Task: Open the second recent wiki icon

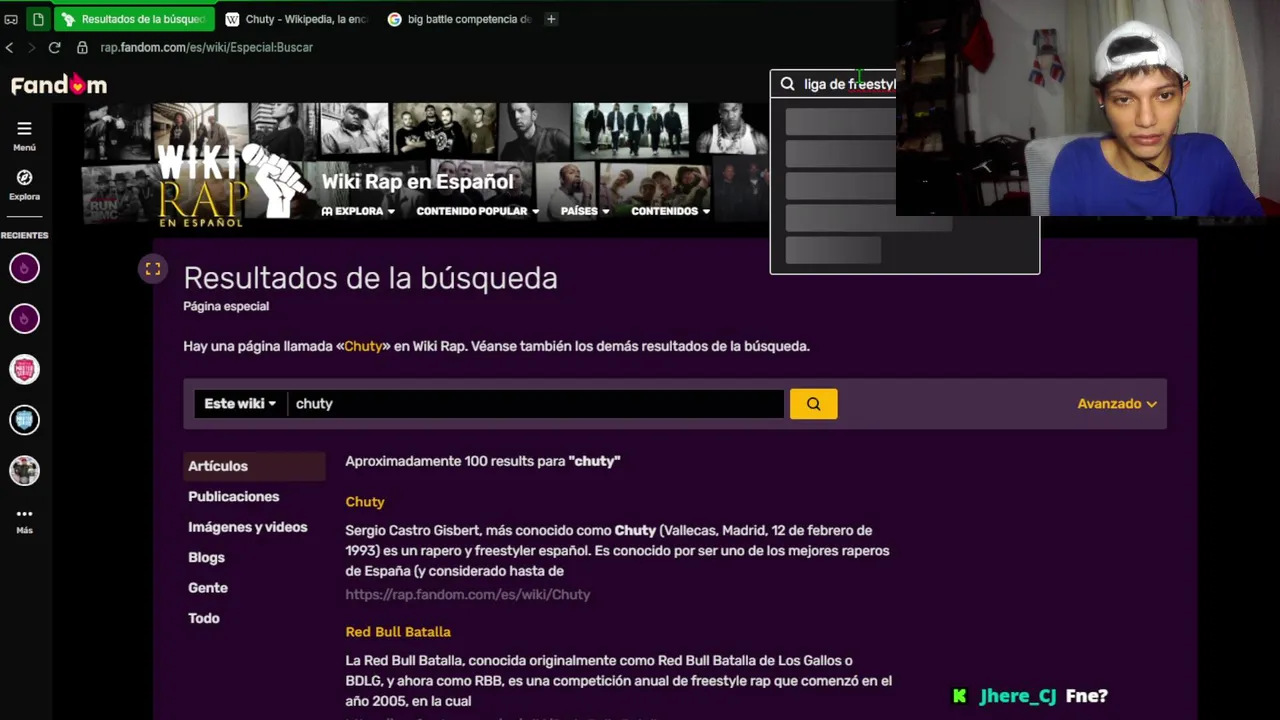Action: (24, 319)
